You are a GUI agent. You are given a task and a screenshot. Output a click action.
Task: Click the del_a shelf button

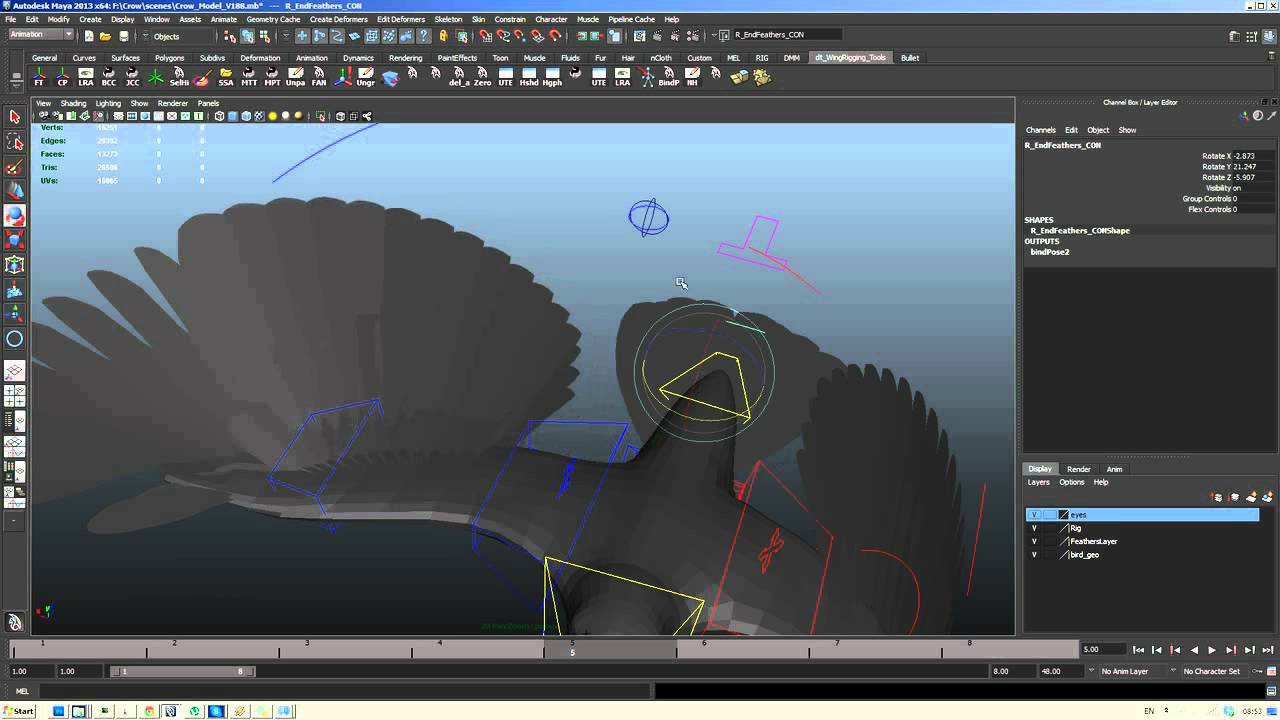(459, 77)
